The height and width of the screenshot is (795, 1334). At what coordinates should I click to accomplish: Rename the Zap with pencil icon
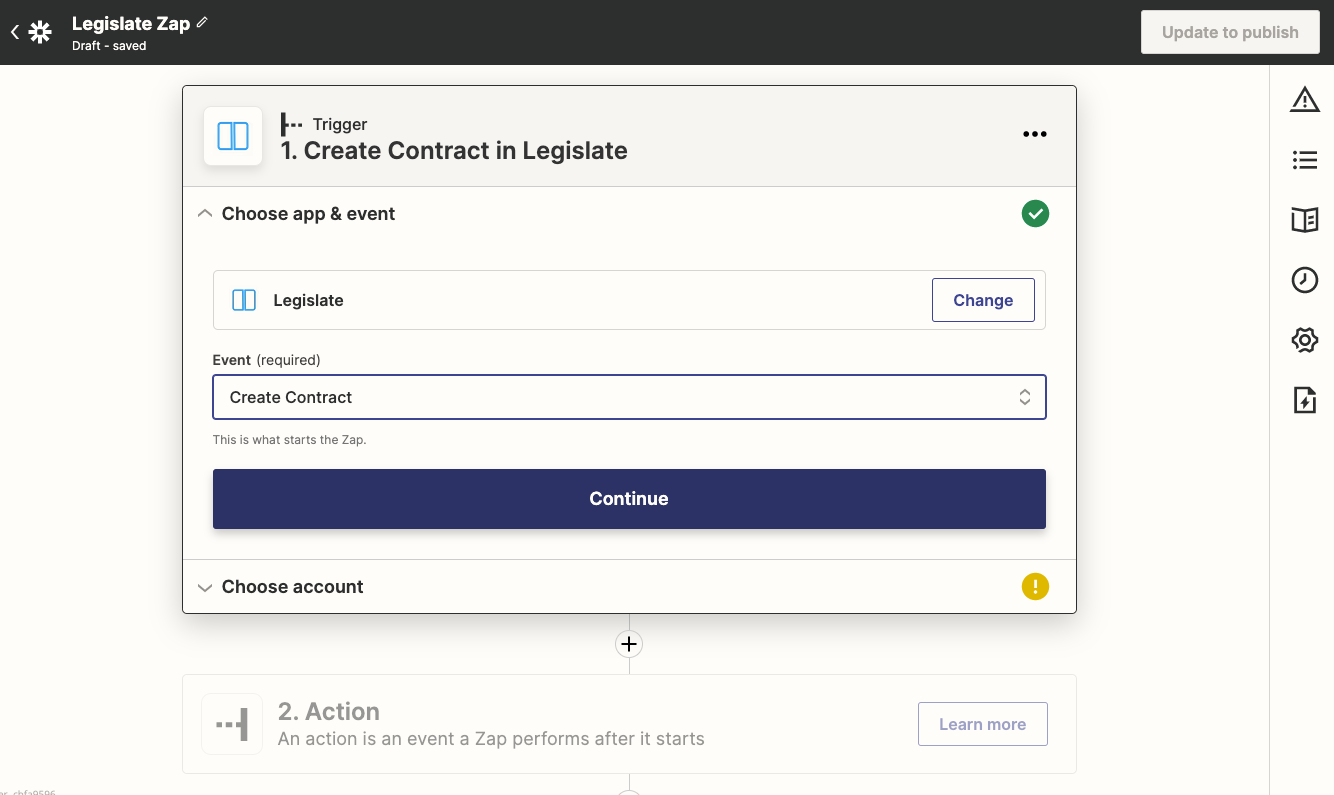202,22
